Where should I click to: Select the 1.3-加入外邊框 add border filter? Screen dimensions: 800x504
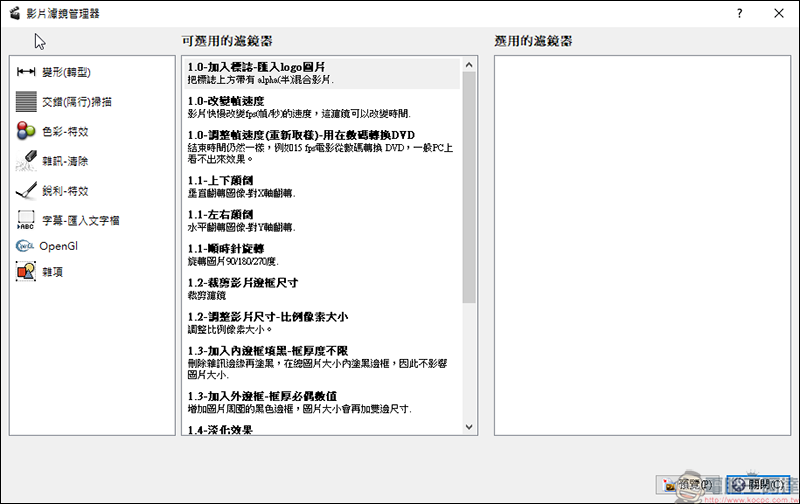click(x=322, y=402)
